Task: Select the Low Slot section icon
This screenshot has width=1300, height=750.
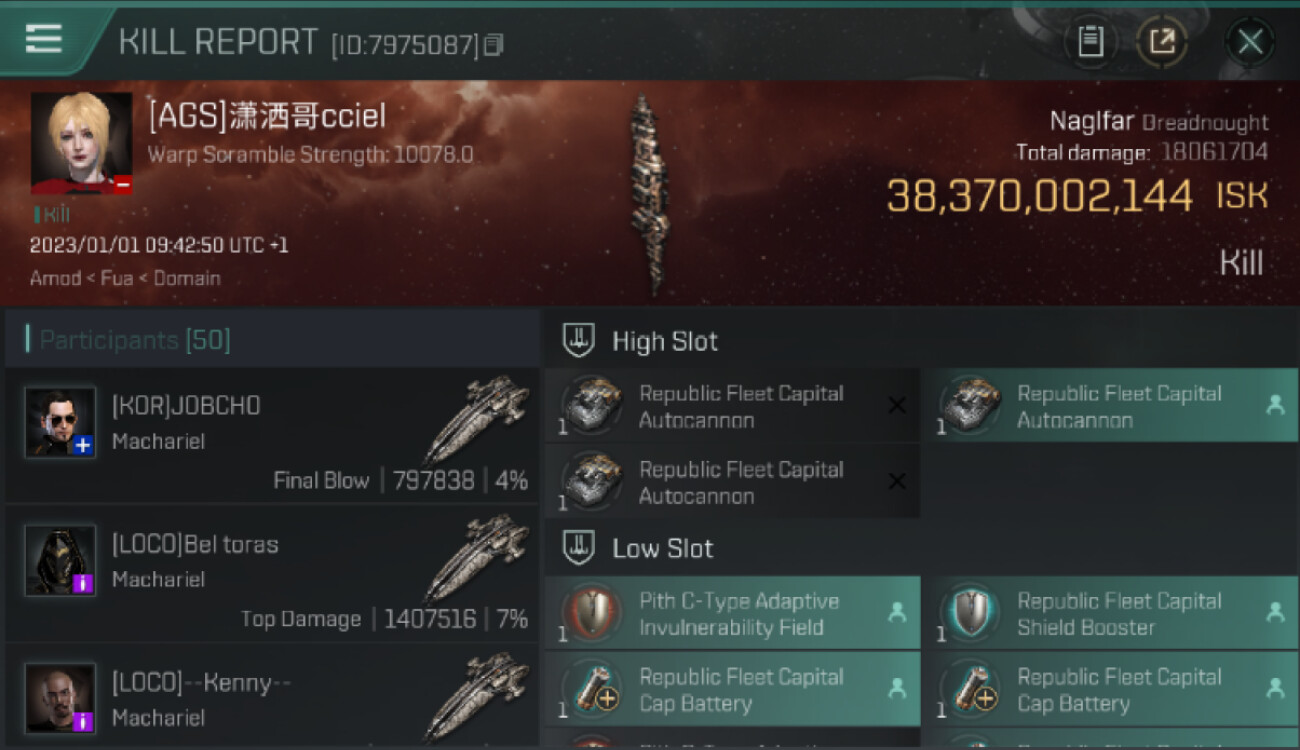Action: click(580, 548)
